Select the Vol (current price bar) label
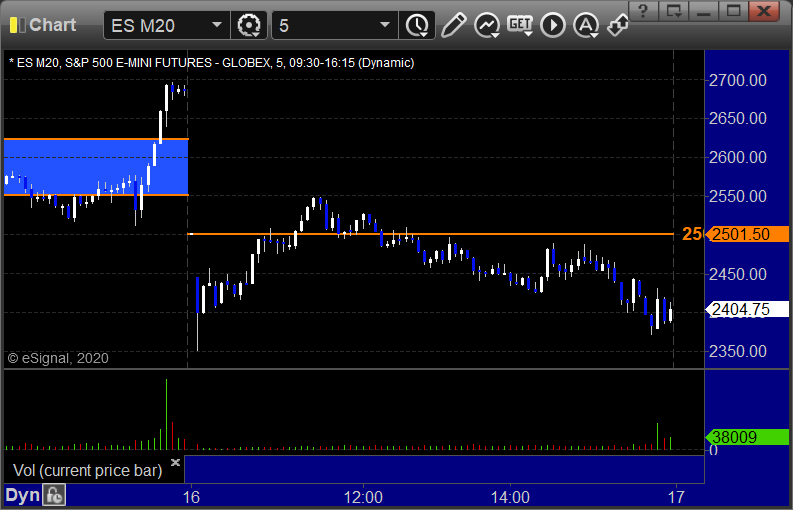Image resolution: width=793 pixels, height=510 pixels. 87,471
